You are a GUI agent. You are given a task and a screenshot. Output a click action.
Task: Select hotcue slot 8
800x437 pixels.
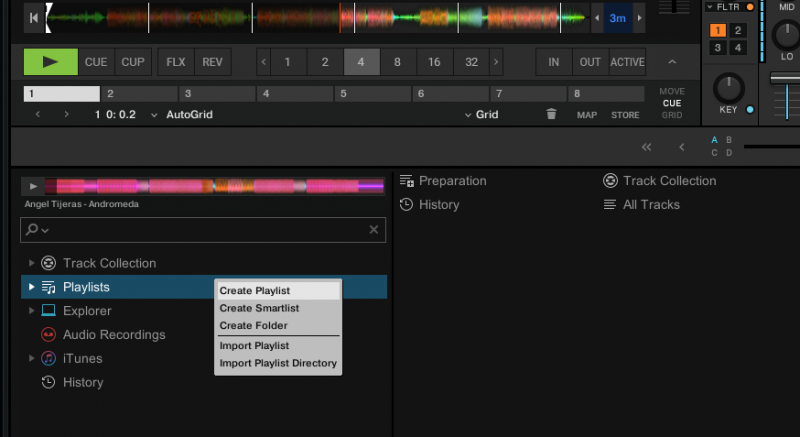tap(606, 93)
